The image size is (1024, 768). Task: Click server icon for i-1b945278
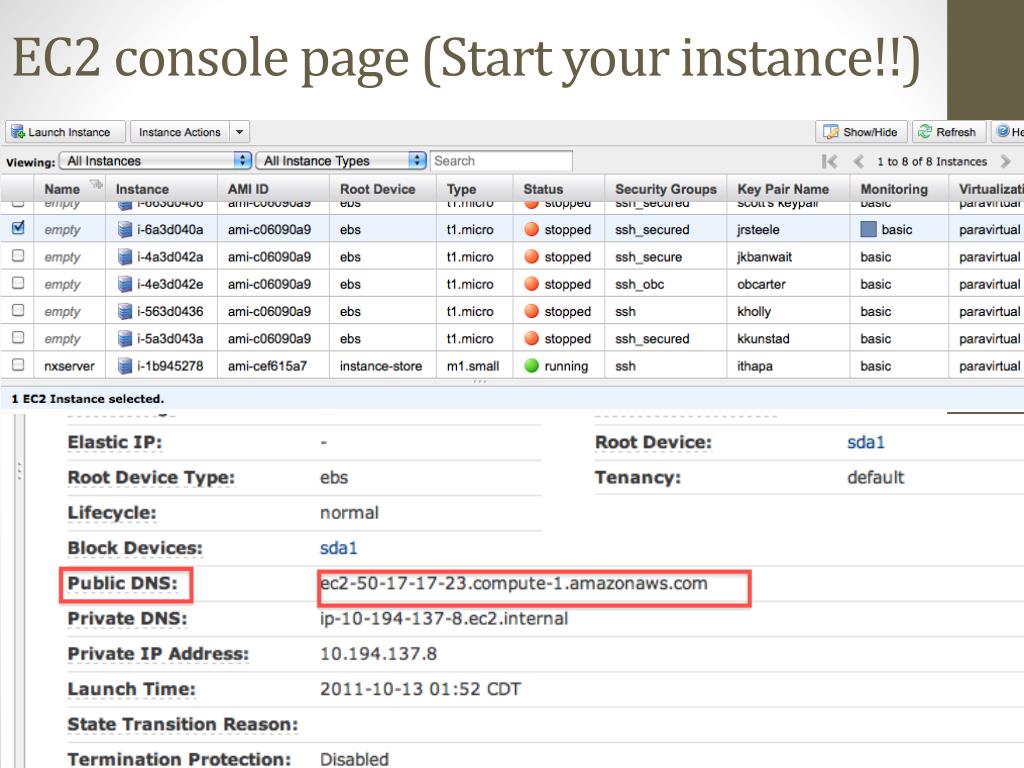pos(125,366)
